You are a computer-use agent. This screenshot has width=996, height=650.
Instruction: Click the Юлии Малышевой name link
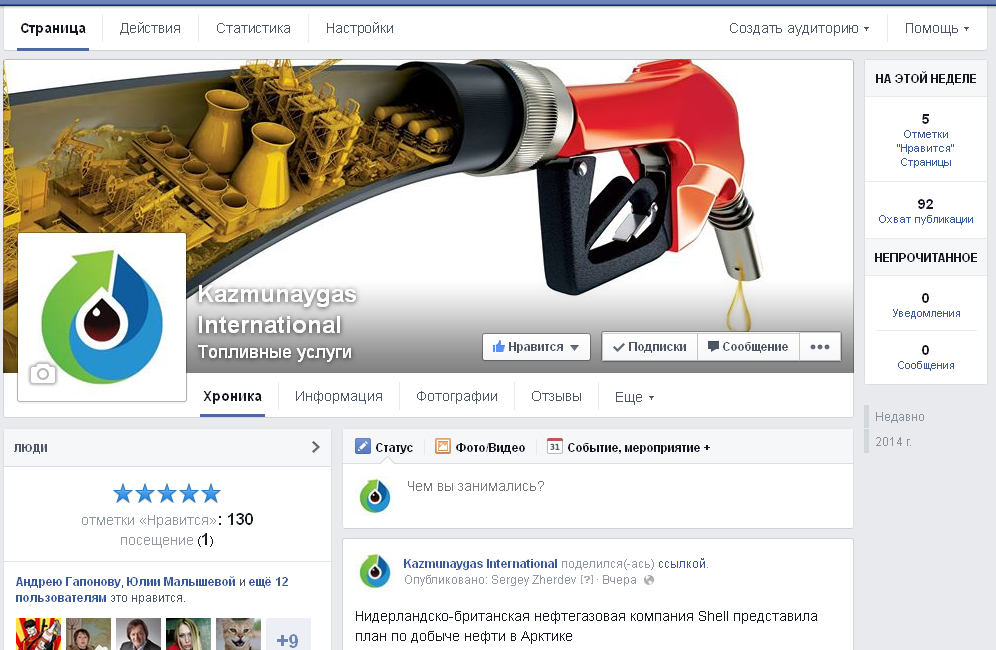[181, 581]
